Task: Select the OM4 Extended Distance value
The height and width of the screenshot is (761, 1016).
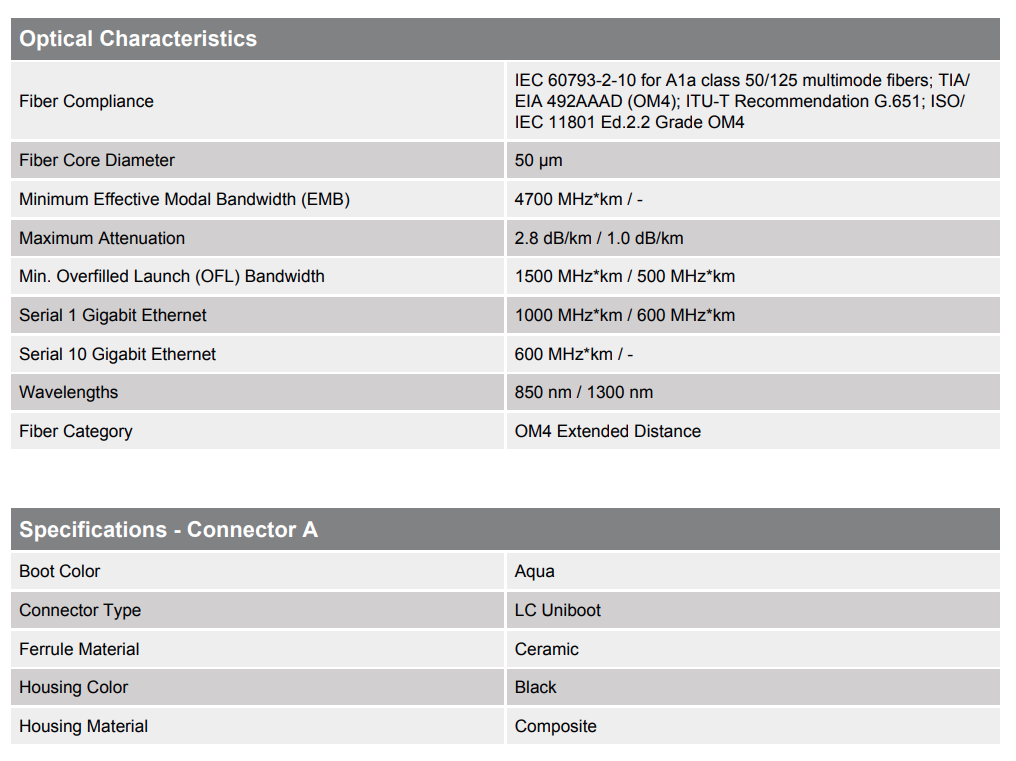Action: pyautogui.click(x=608, y=431)
